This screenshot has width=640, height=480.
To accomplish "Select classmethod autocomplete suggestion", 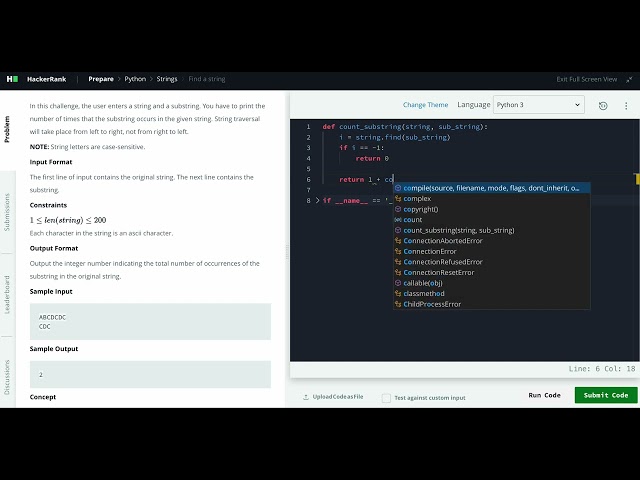I will 491,293.
